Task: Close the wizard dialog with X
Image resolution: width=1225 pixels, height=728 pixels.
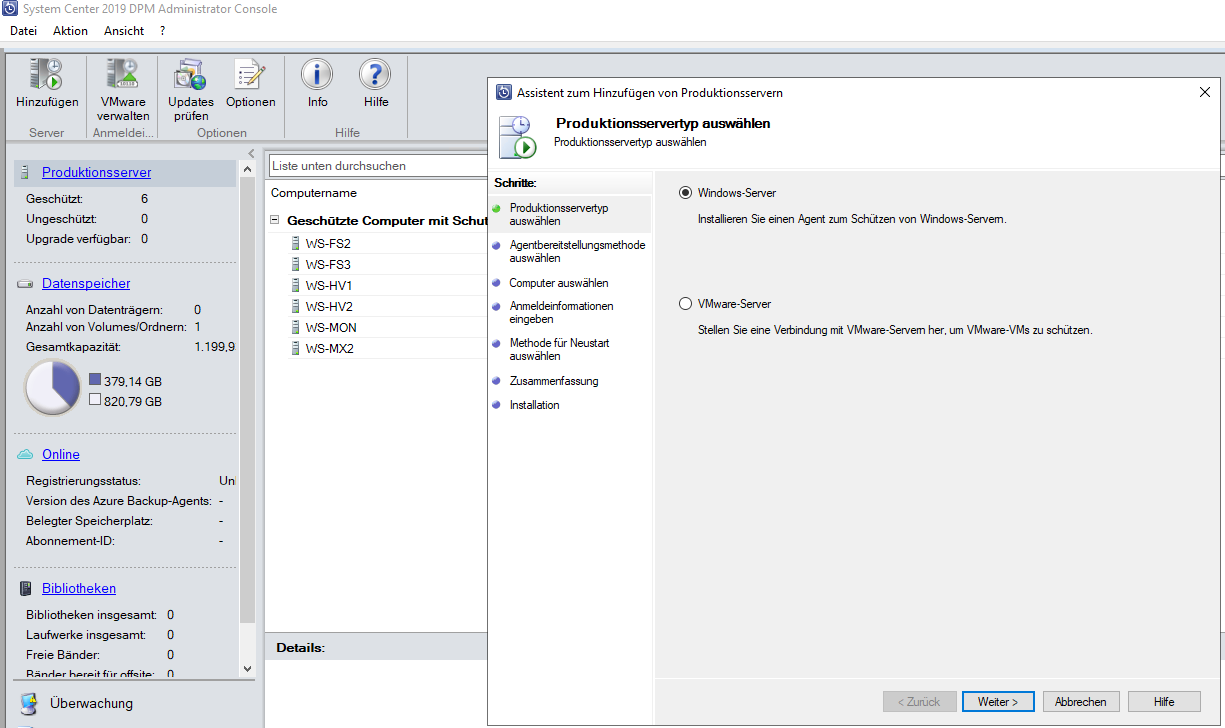Action: (1204, 92)
